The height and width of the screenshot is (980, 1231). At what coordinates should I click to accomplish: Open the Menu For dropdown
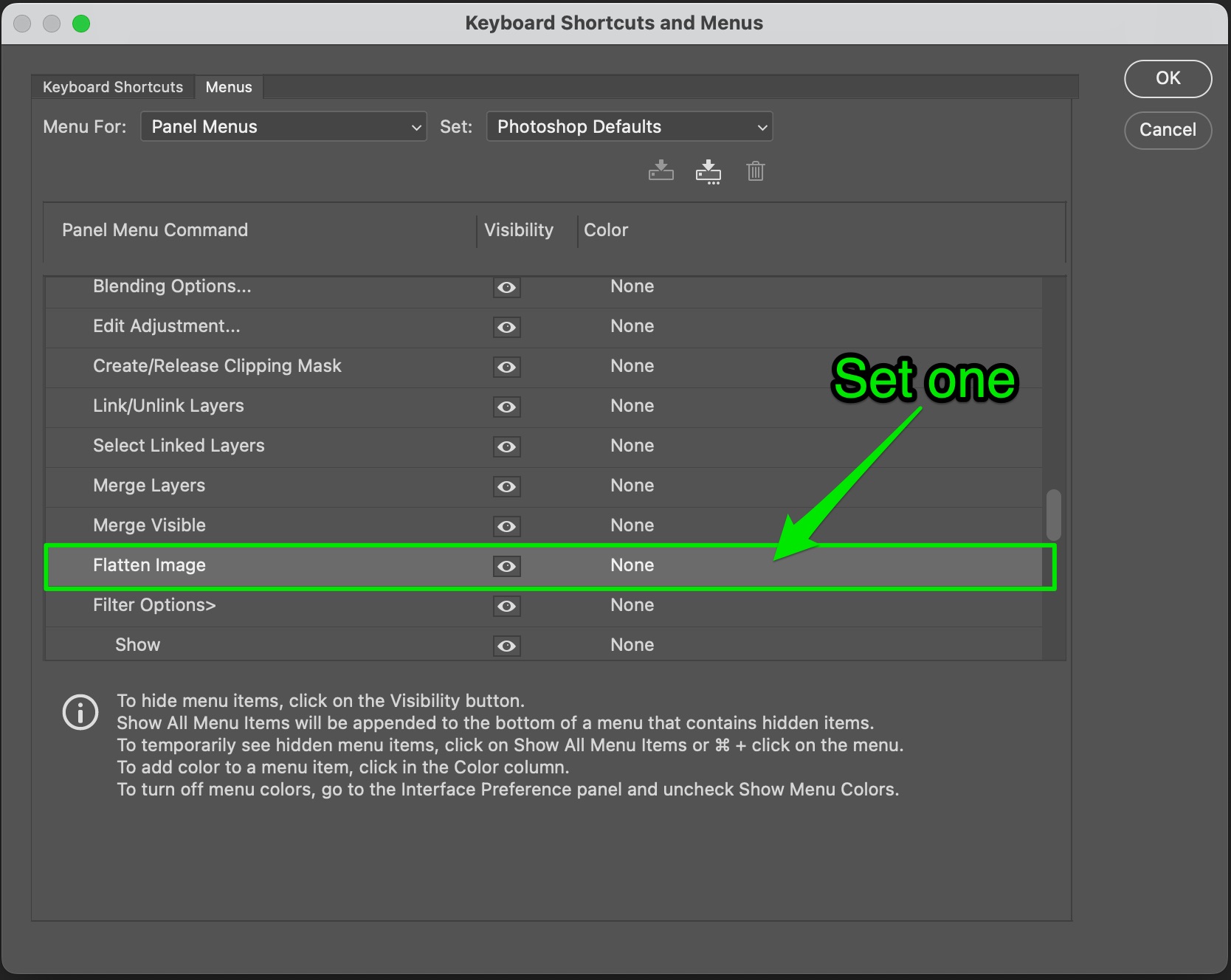coord(283,126)
